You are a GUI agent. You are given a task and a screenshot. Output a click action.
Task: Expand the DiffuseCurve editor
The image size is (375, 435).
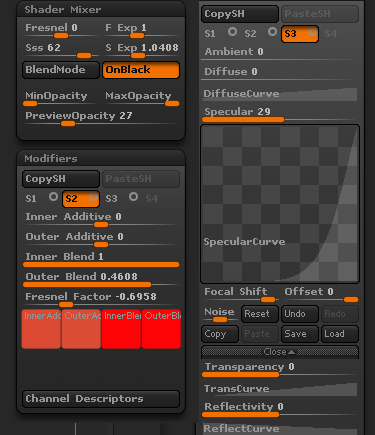(280, 94)
